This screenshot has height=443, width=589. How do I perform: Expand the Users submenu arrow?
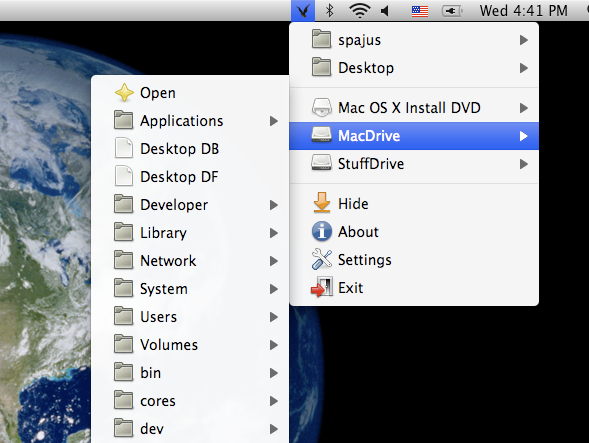click(x=274, y=317)
